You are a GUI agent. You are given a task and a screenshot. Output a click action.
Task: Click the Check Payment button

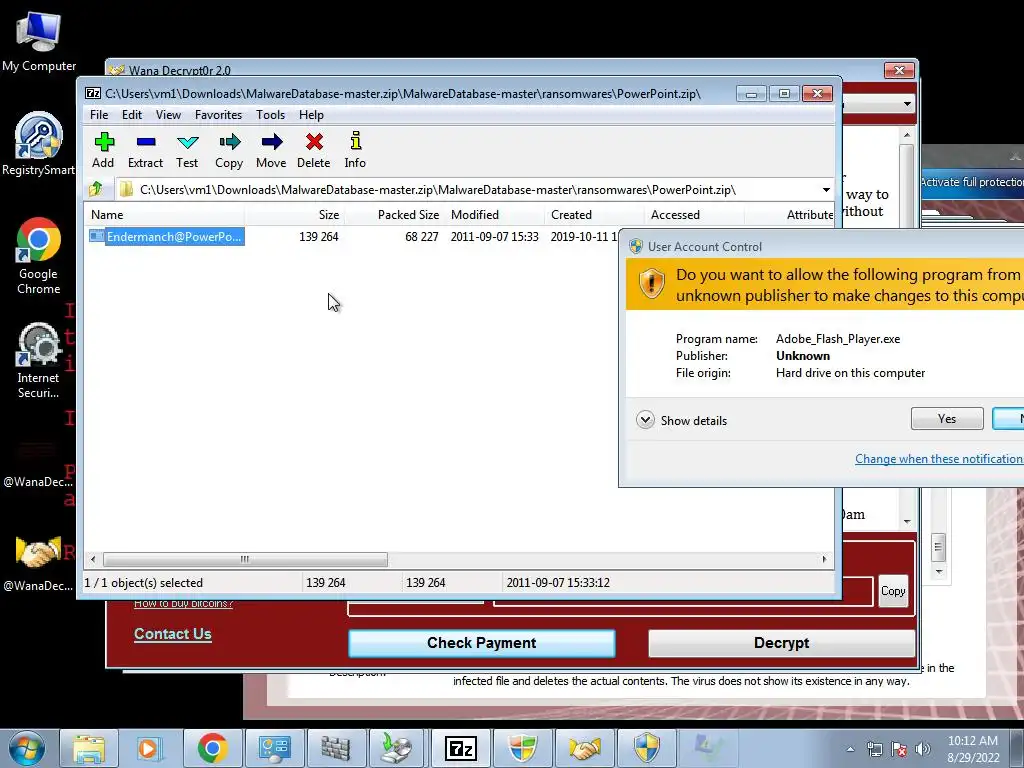tap(481, 643)
